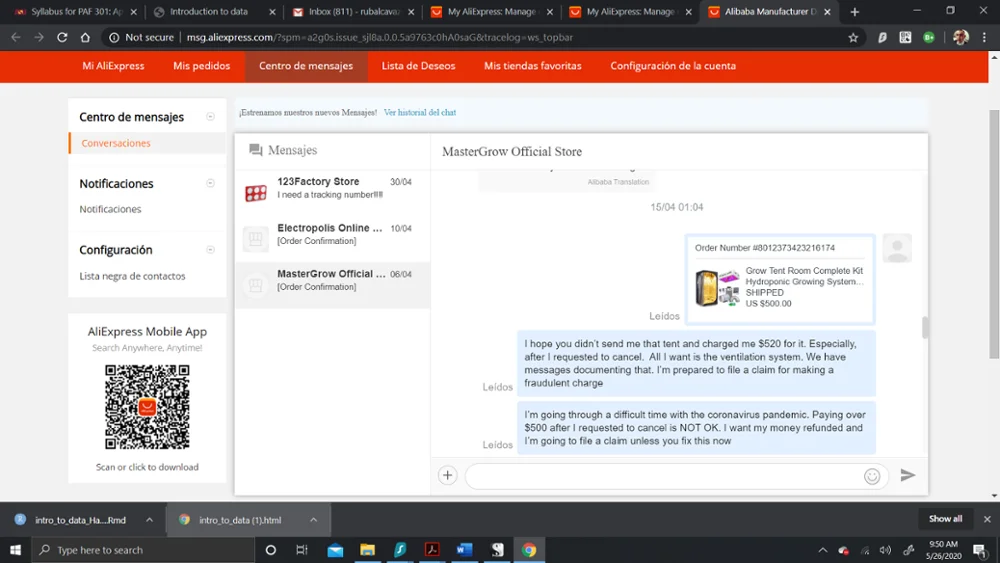This screenshot has height=563, width=1000.
Task: Go to Mis pedidos
Action: coord(202,66)
